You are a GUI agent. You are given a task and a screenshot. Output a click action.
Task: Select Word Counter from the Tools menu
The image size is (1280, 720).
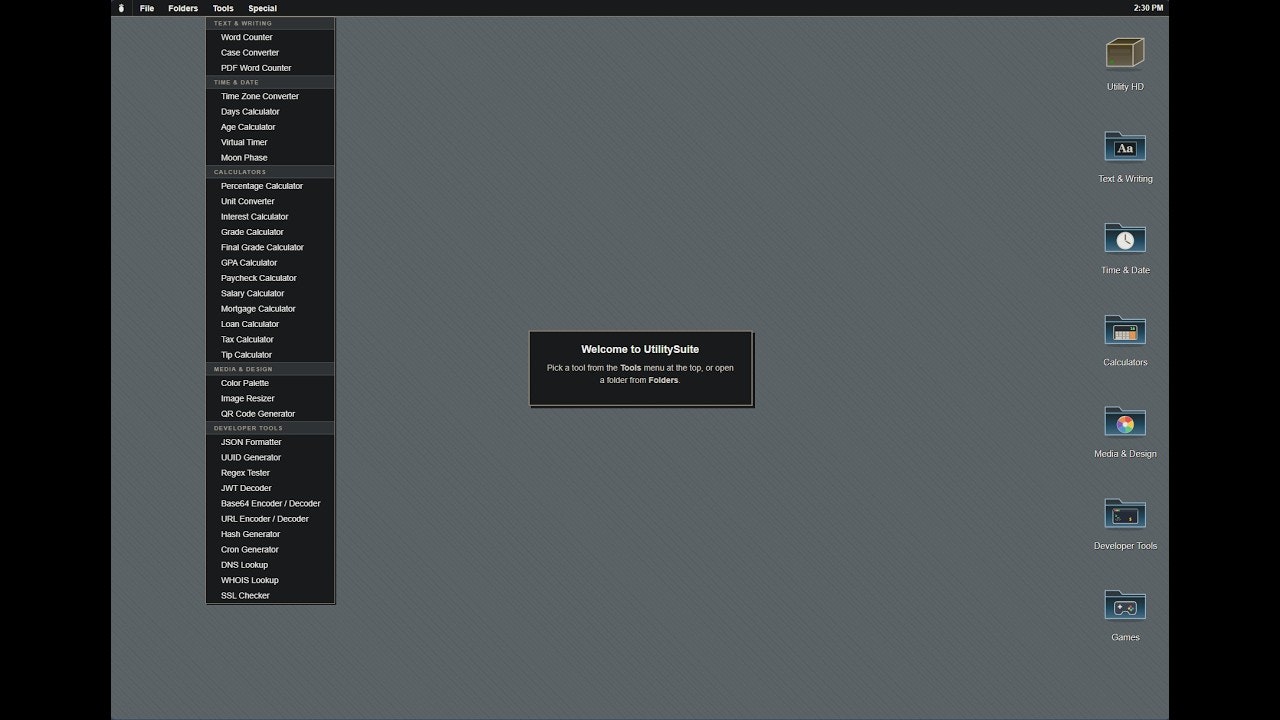pyautogui.click(x=270, y=37)
